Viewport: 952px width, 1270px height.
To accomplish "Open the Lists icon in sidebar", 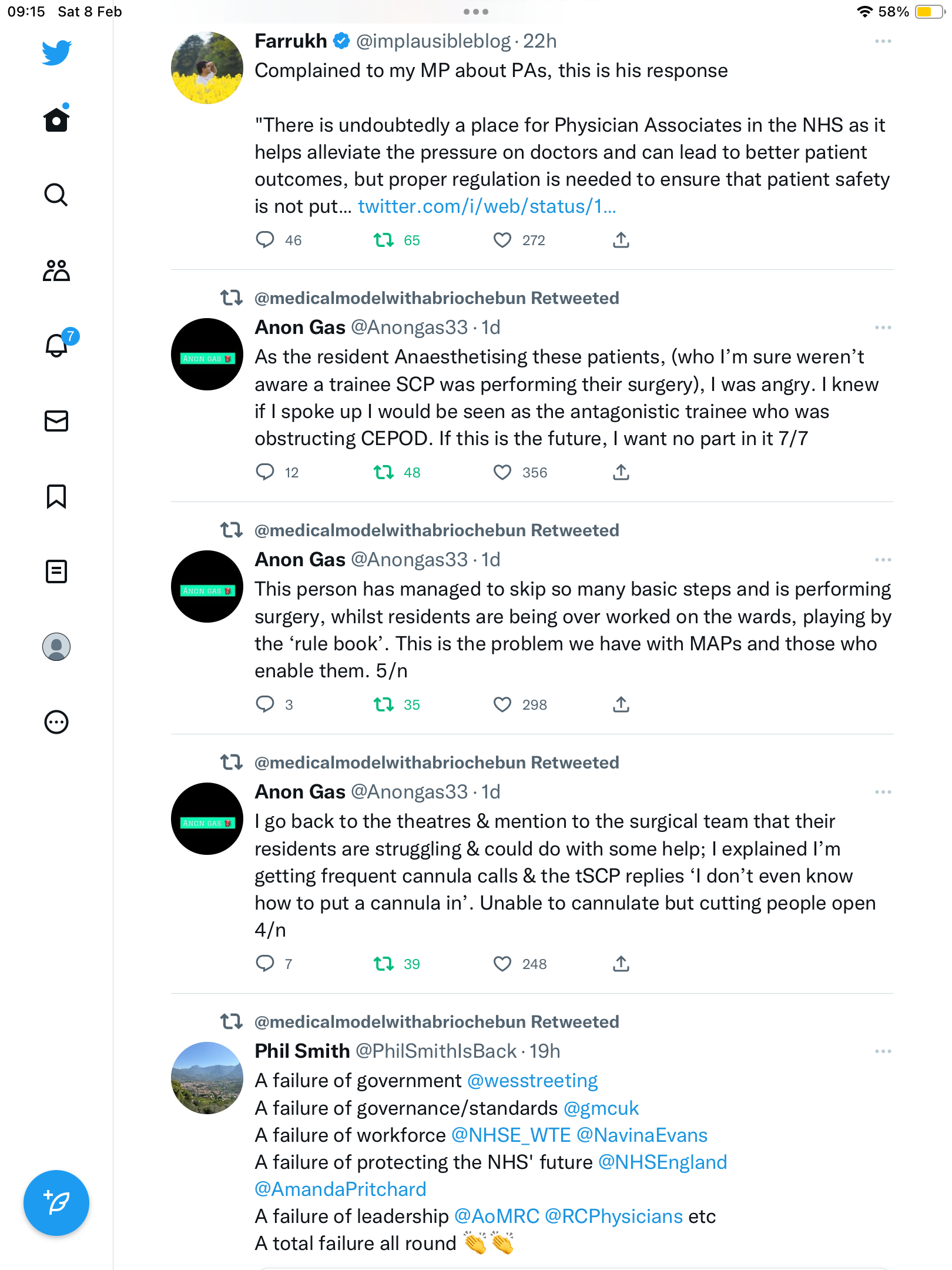I will [x=56, y=571].
